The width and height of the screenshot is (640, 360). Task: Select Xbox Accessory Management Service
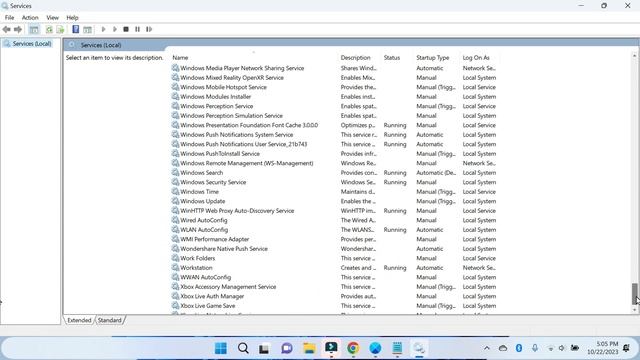coord(228,287)
